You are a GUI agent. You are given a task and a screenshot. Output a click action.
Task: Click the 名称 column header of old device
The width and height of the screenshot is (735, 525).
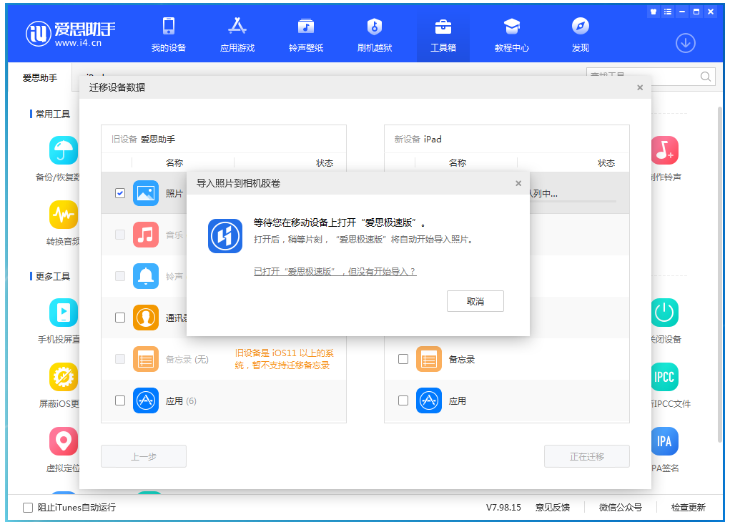coord(174,163)
